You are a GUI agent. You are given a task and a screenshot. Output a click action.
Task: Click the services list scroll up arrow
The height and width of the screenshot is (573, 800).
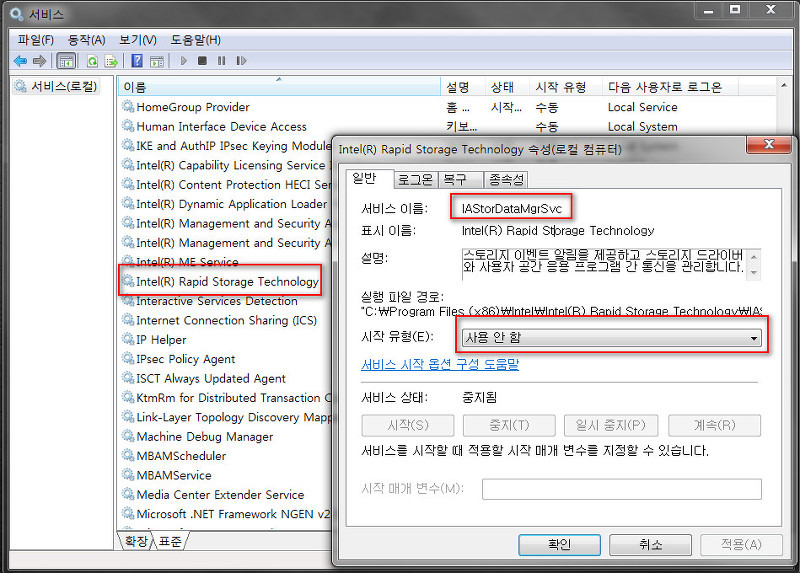tap(784, 85)
